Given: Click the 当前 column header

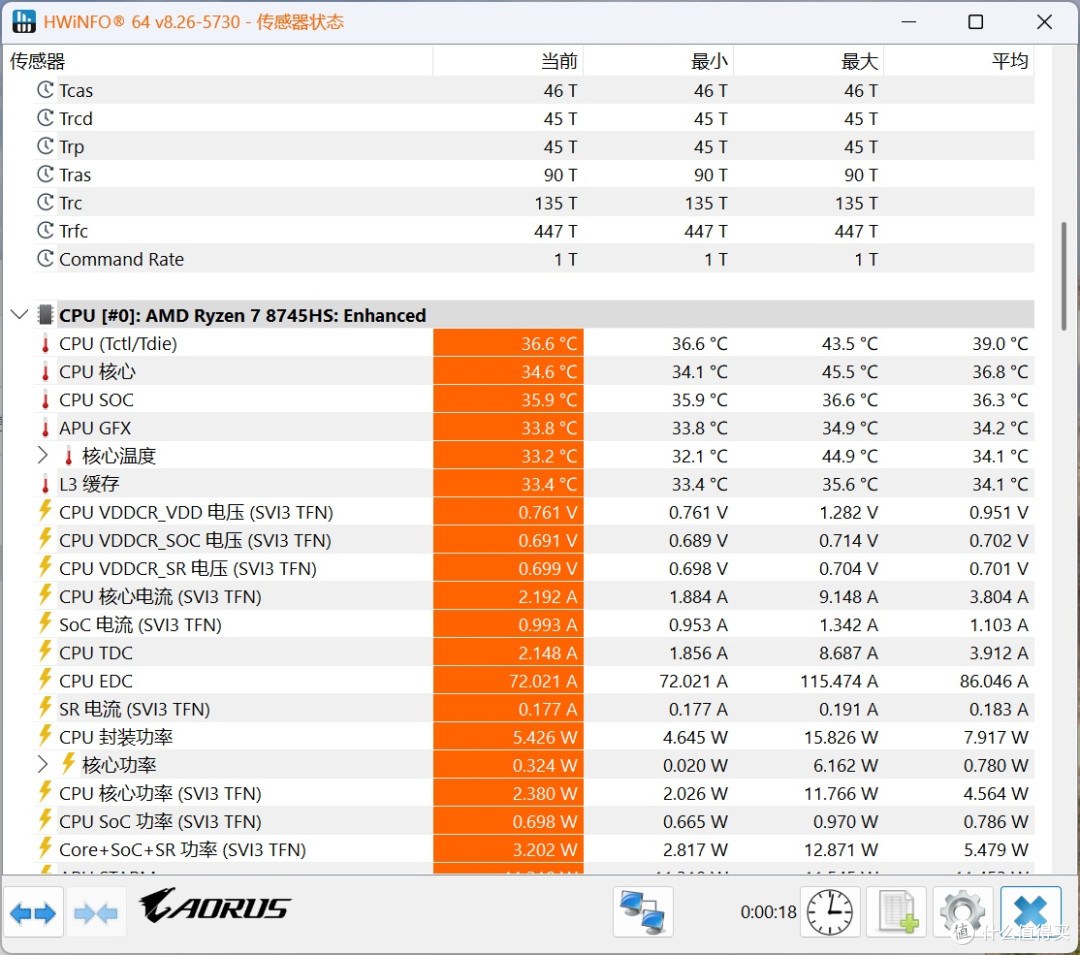Looking at the screenshot, I should click(x=508, y=61).
